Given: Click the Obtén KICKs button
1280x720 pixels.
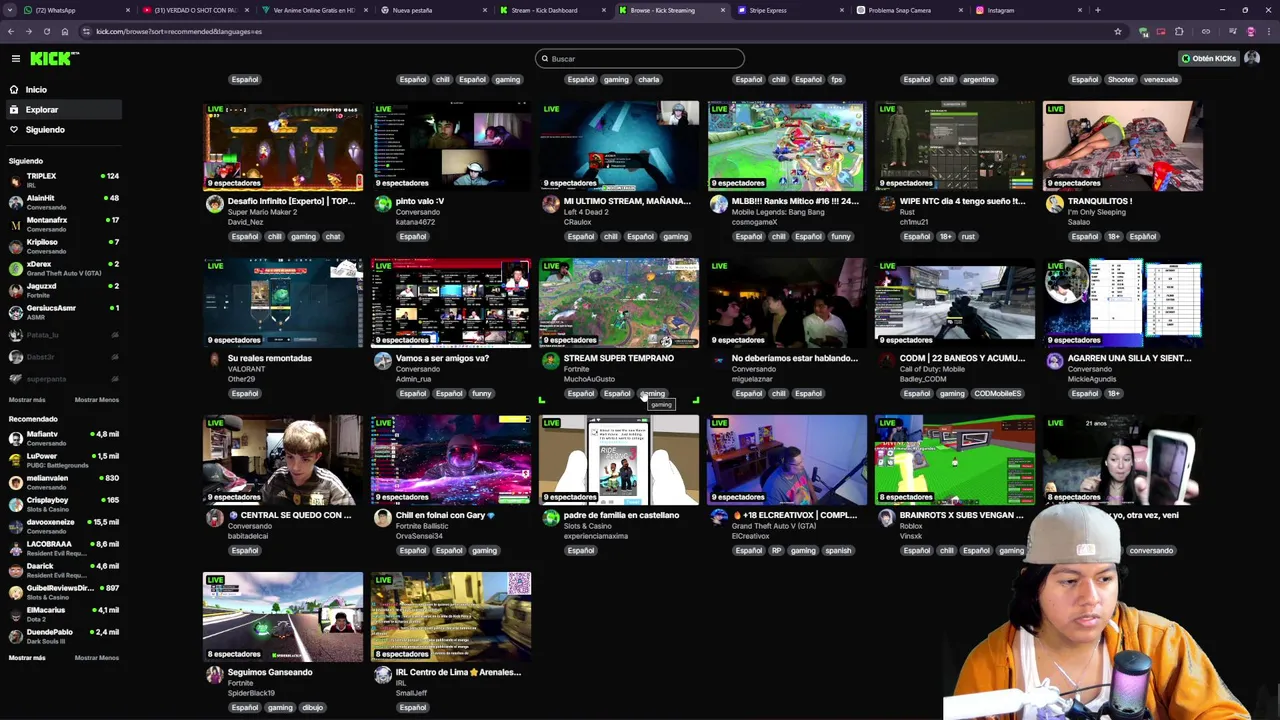Looking at the screenshot, I should tap(1208, 59).
